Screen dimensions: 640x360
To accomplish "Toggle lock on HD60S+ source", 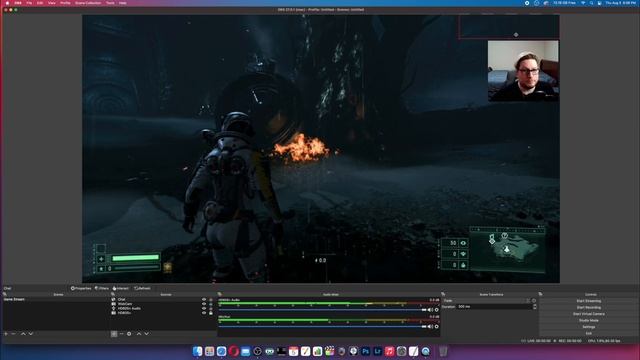I will click(211, 313).
